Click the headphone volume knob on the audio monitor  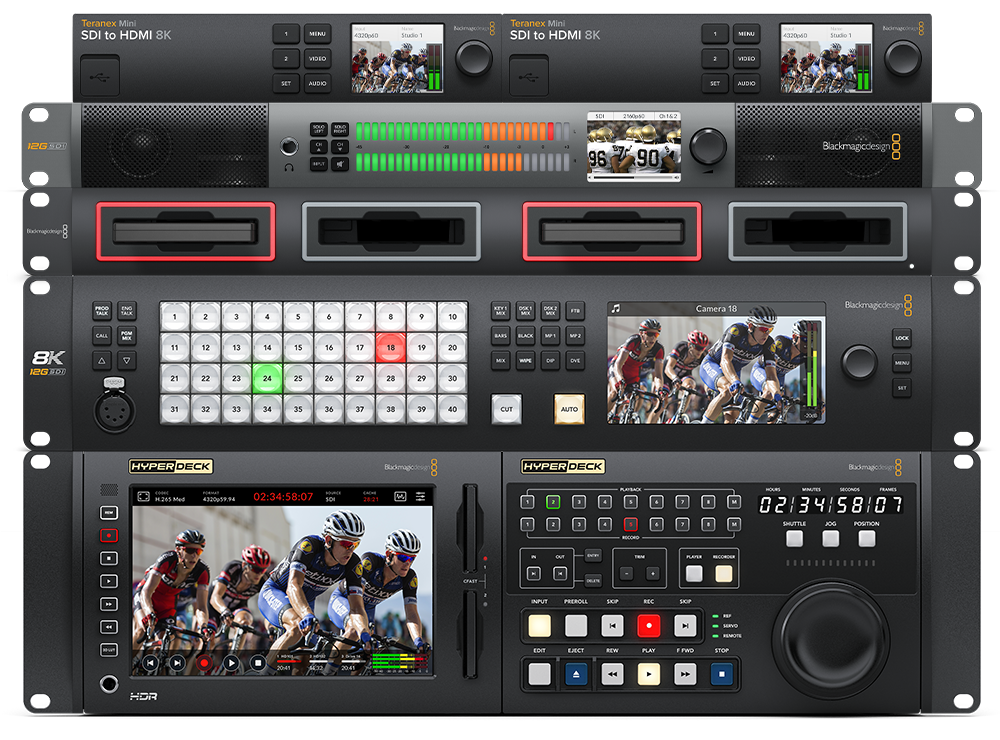(289, 146)
